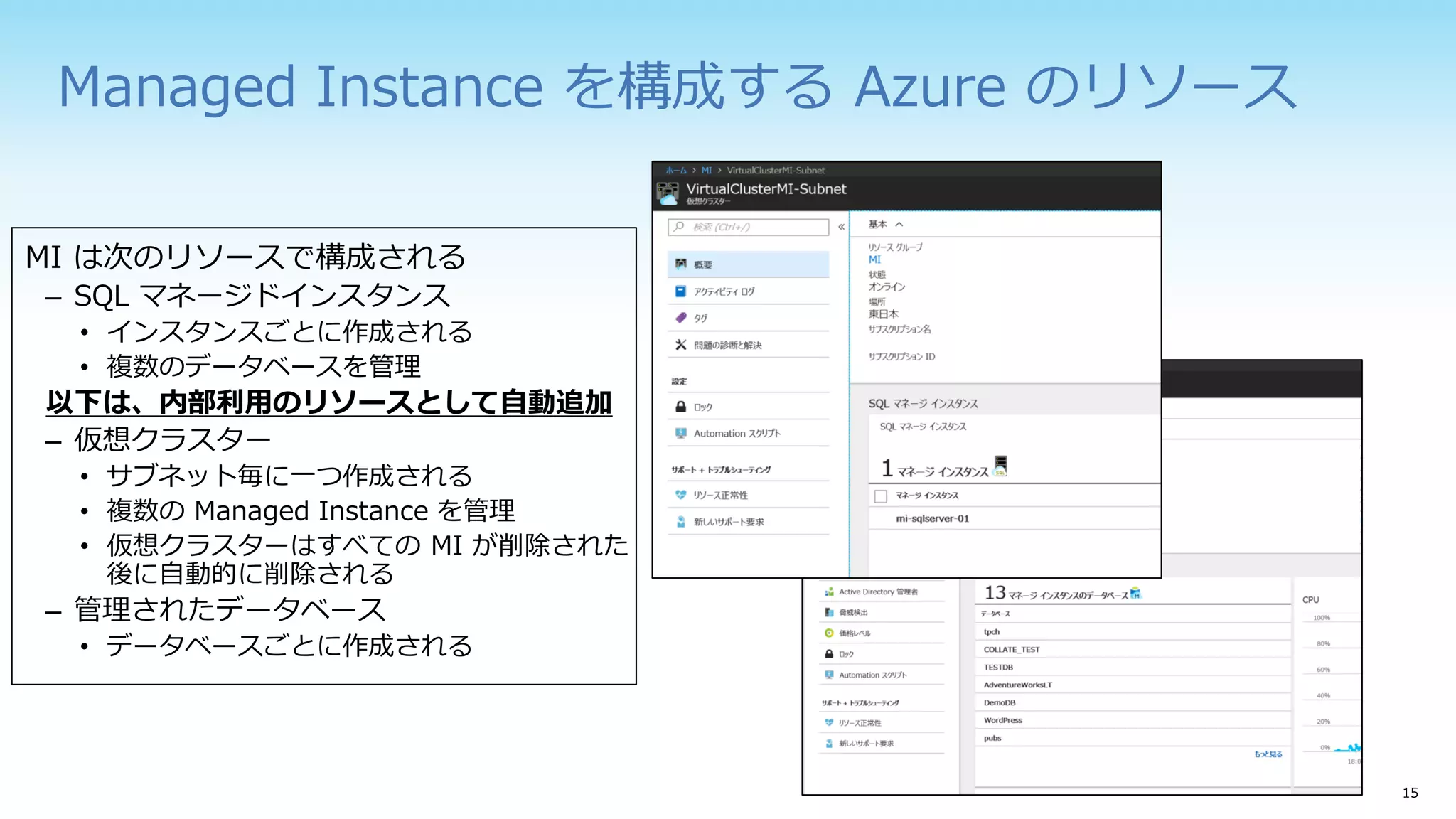Click 新しいサポート要求 person icon in back window
This screenshot has width=1456, height=819.
[x=829, y=743]
